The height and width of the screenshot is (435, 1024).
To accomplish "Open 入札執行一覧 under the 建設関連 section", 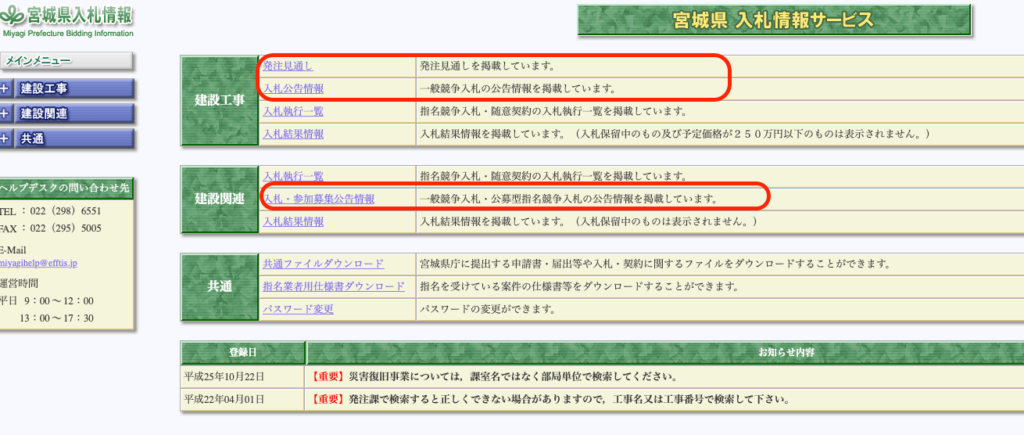I will point(292,176).
